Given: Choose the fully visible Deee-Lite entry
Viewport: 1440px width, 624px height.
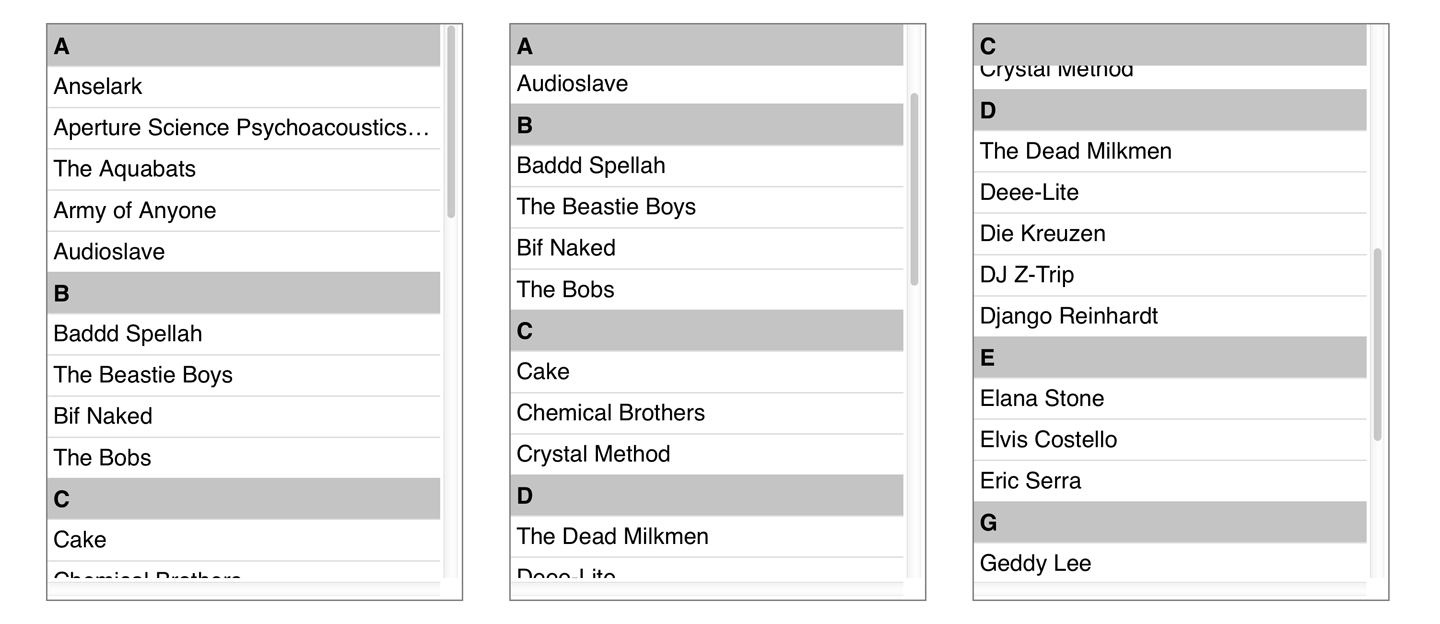Looking at the screenshot, I should click(1169, 192).
